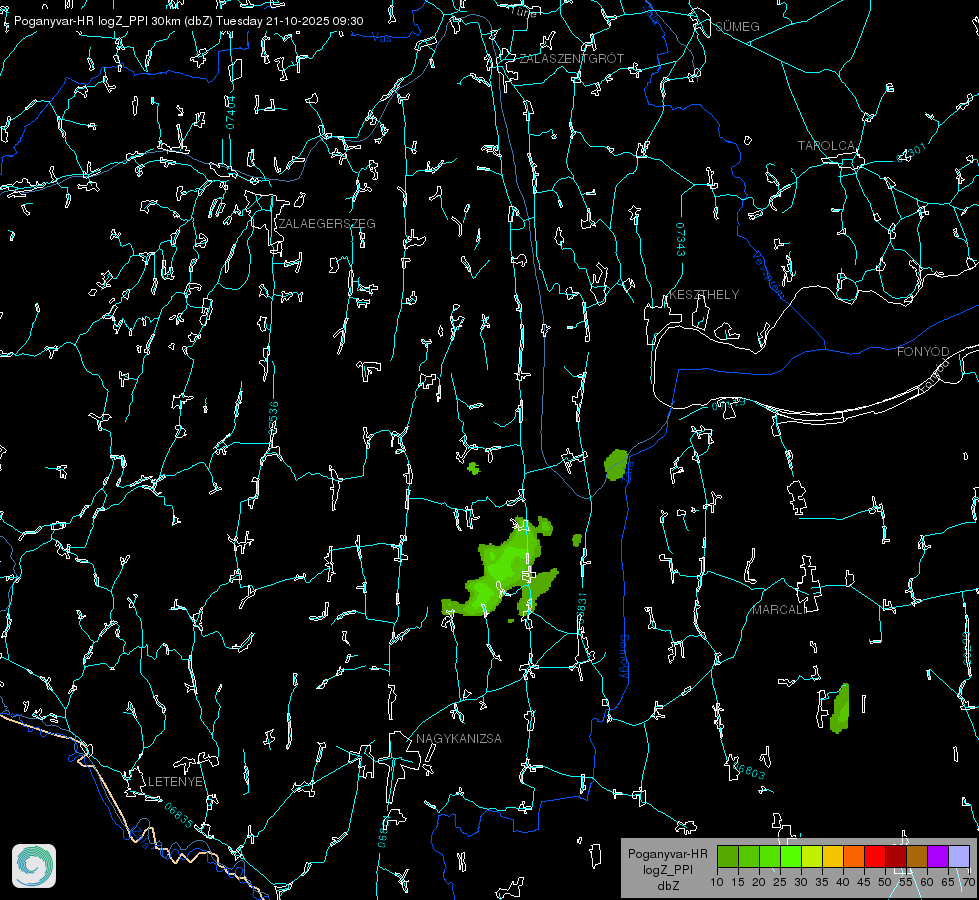Click the FONYÓD label
This screenshot has height=900, width=979.
[x=923, y=352]
